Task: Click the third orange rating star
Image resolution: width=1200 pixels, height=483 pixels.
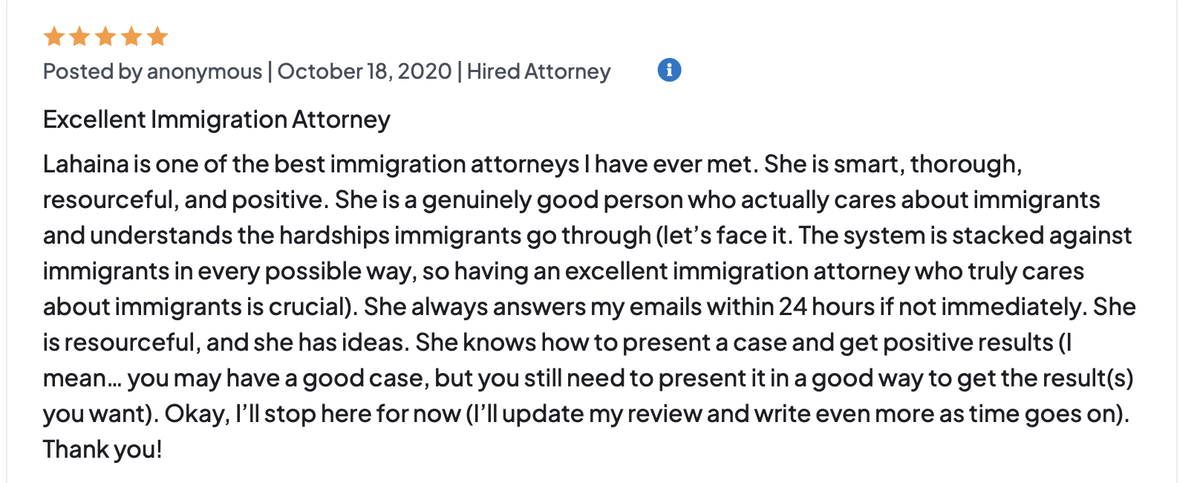Action: point(106,37)
